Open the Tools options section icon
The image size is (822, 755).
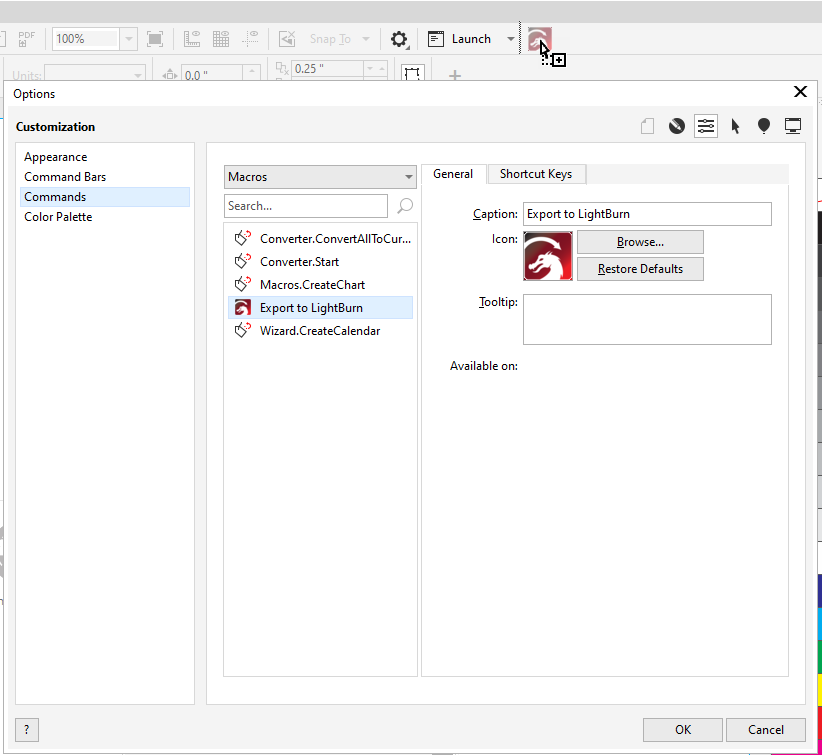(x=676, y=126)
